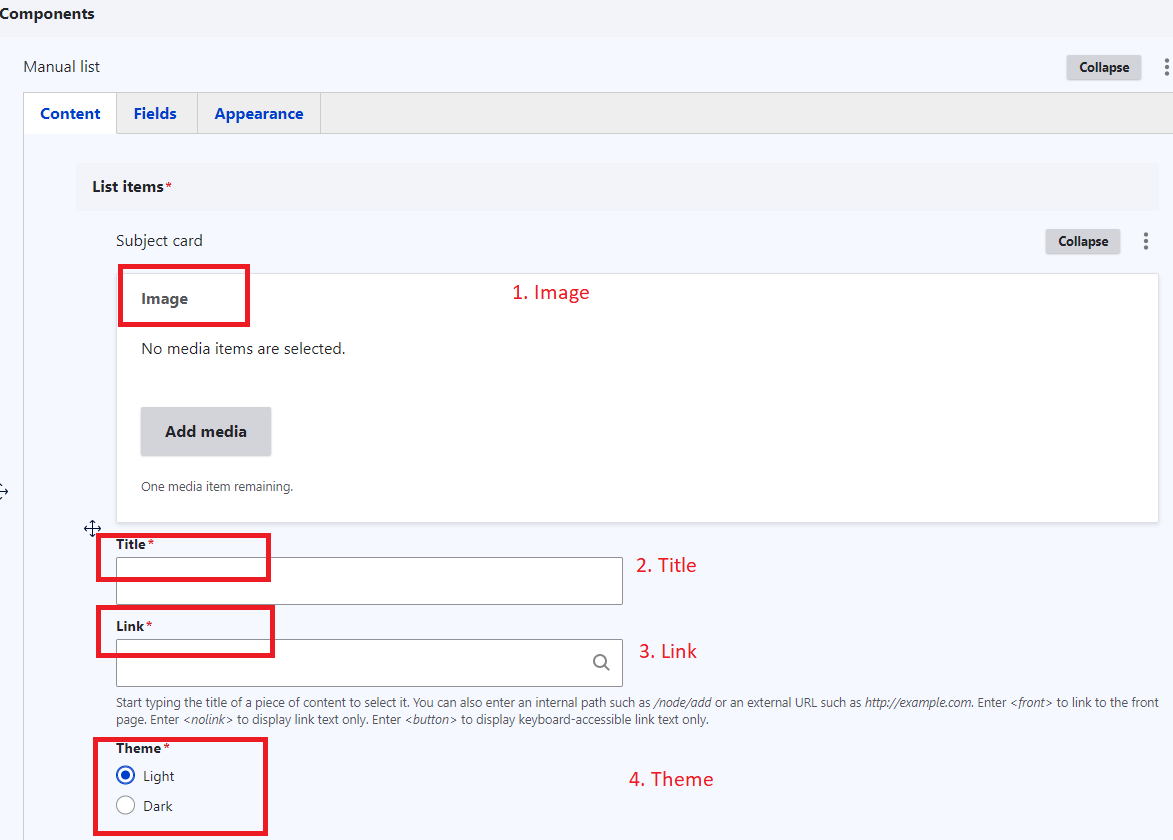Click the Subject card drag handle icon
Viewport: 1173px width, 840px height.
tap(92, 528)
